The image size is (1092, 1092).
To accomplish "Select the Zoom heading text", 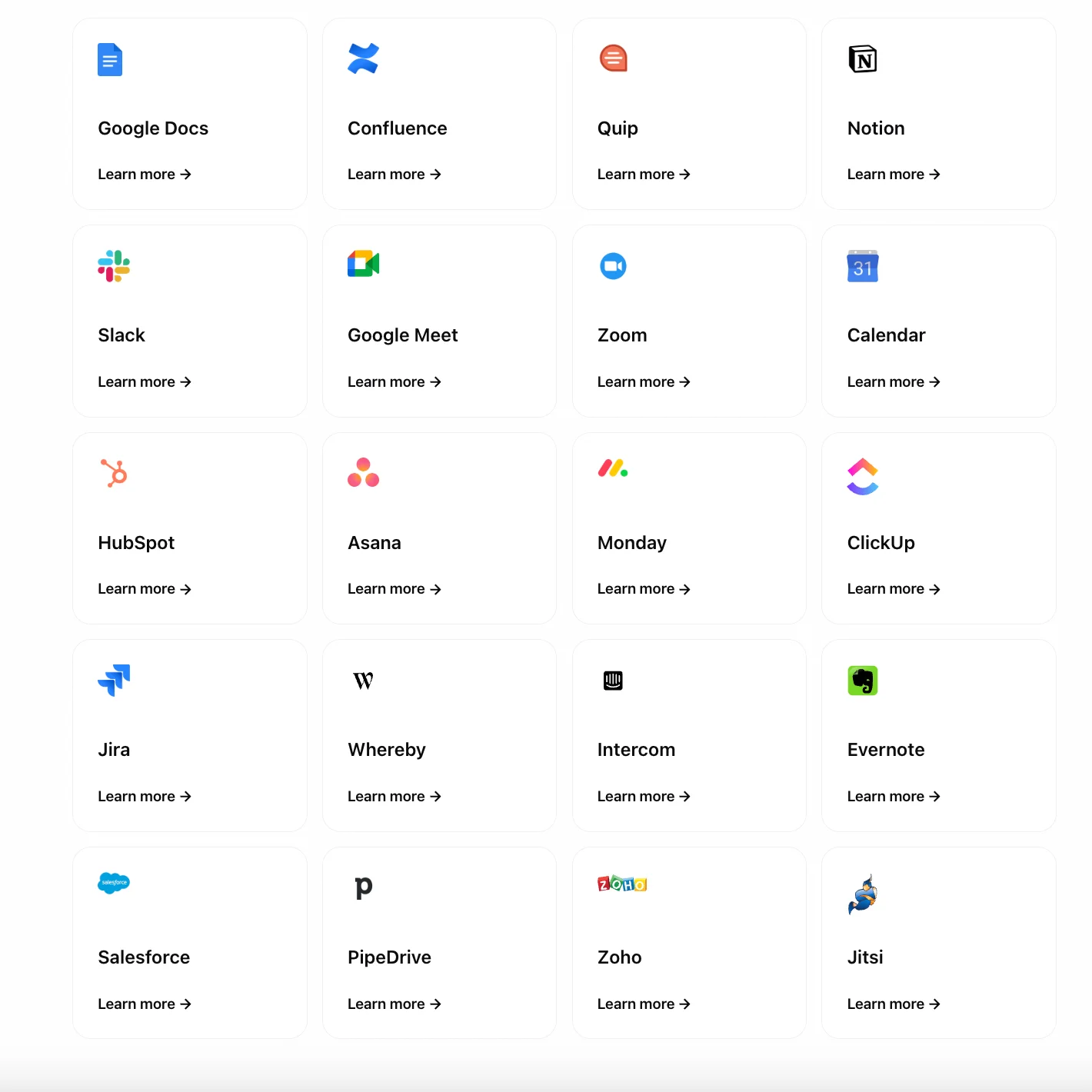I will [622, 335].
